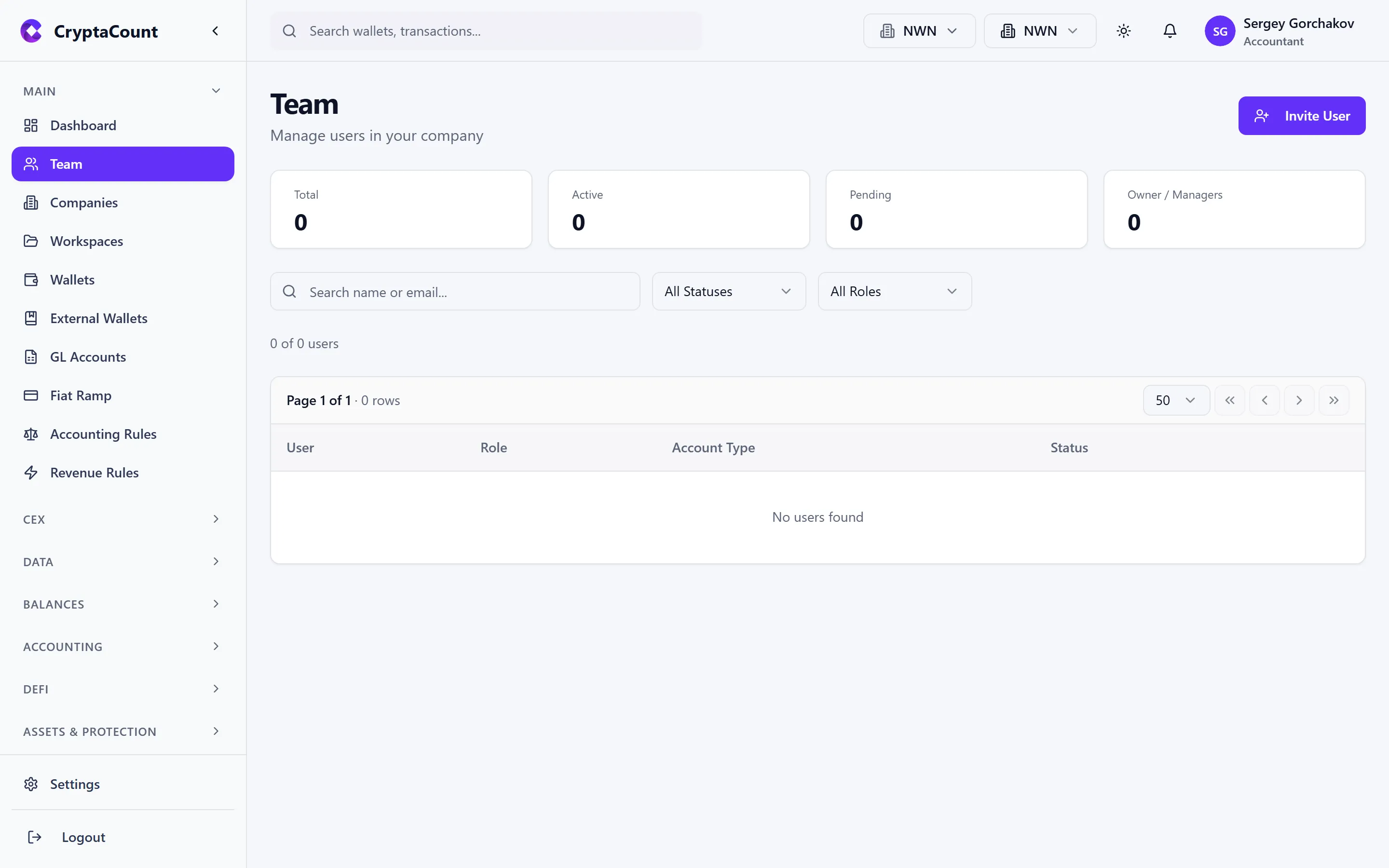Open the Wallets section icon
Screen dimensions: 1389x868
click(x=31, y=280)
